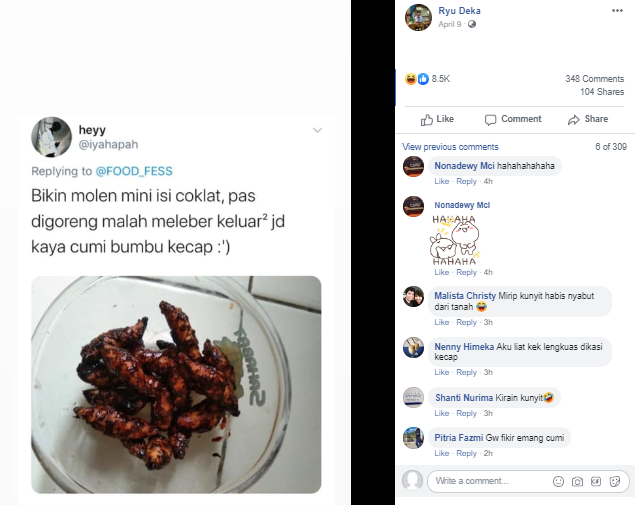Insert an emoji in the comment box
This screenshot has width=635, height=505.
click(x=558, y=481)
